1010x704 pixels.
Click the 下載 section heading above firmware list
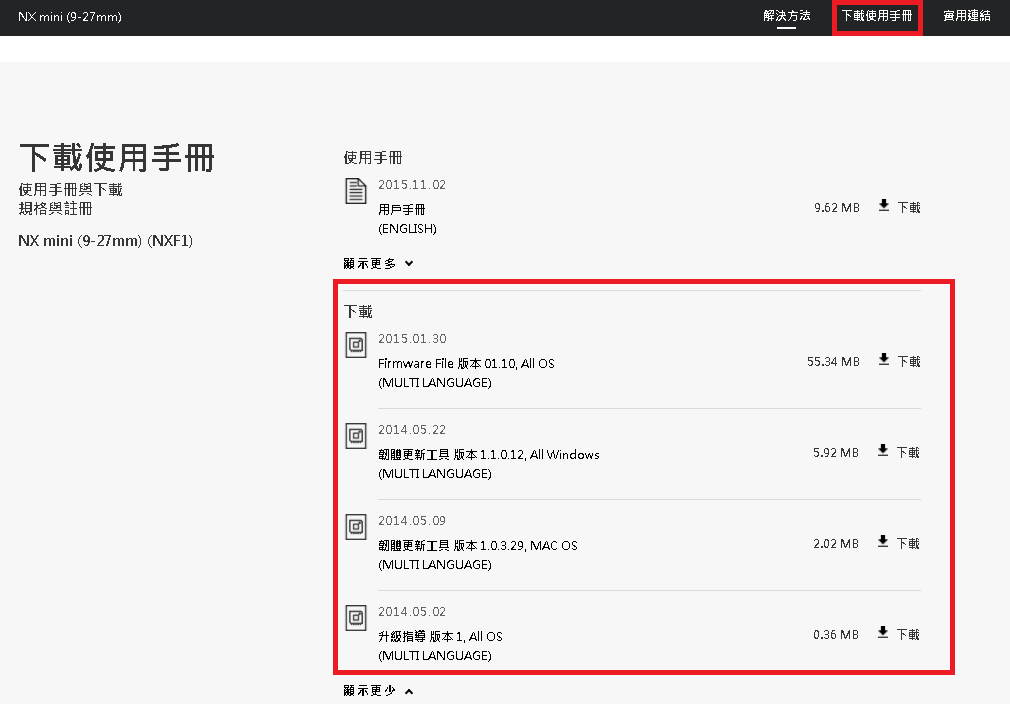point(358,312)
